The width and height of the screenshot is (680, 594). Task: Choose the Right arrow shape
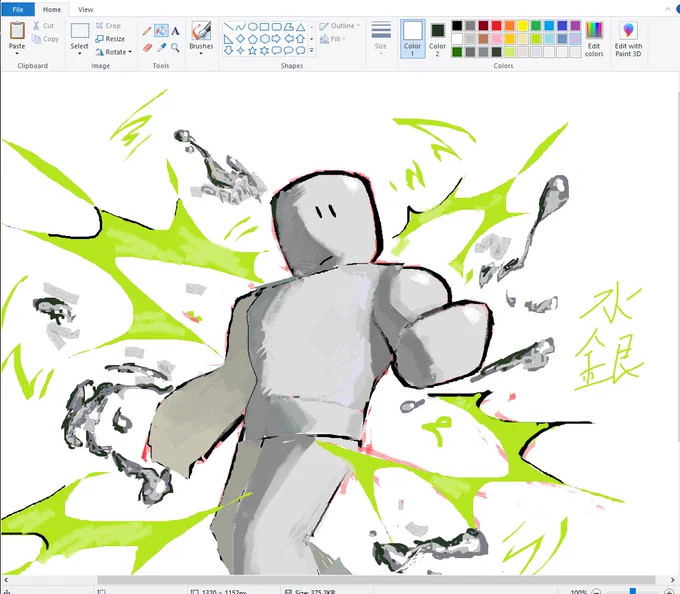pos(276,39)
